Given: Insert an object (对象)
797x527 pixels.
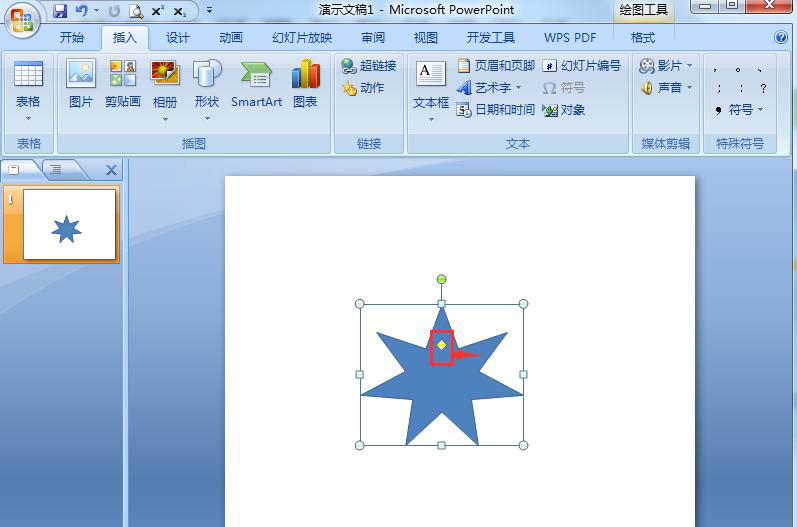Looking at the screenshot, I should click(x=564, y=110).
